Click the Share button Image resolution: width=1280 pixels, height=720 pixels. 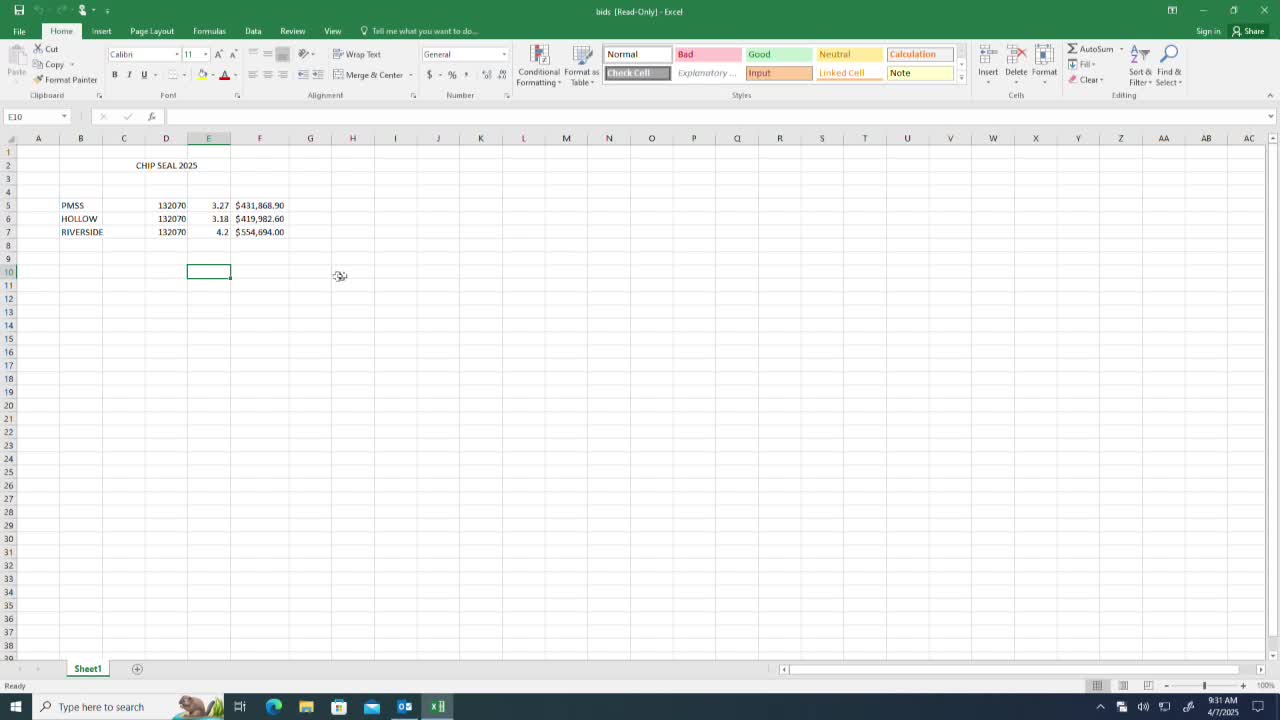click(x=1248, y=31)
